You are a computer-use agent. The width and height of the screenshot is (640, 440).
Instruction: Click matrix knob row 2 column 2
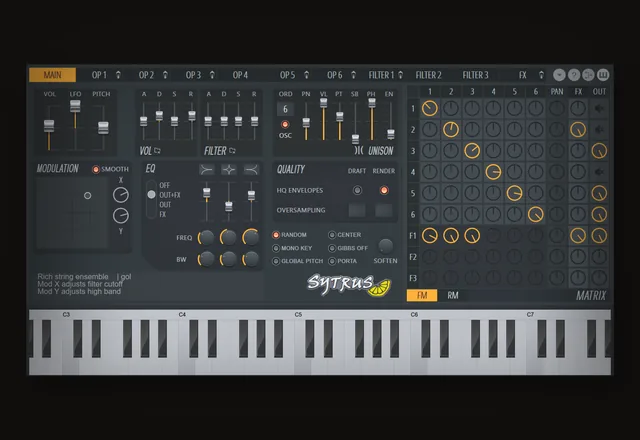tap(451, 129)
